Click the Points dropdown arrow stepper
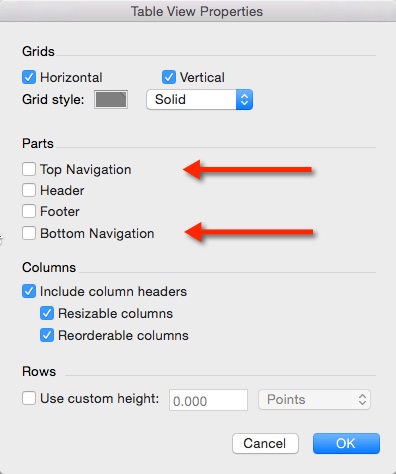The height and width of the screenshot is (474, 396). pos(362,399)
